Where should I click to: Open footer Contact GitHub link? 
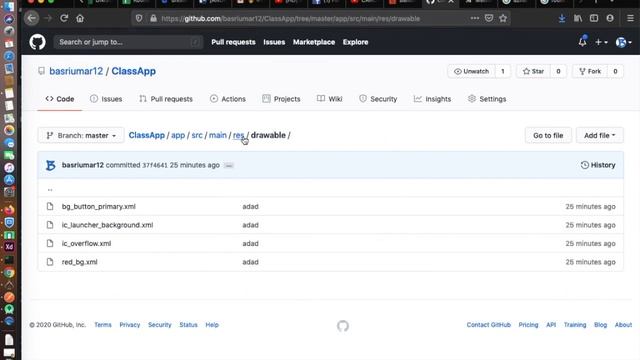(489, 325)
